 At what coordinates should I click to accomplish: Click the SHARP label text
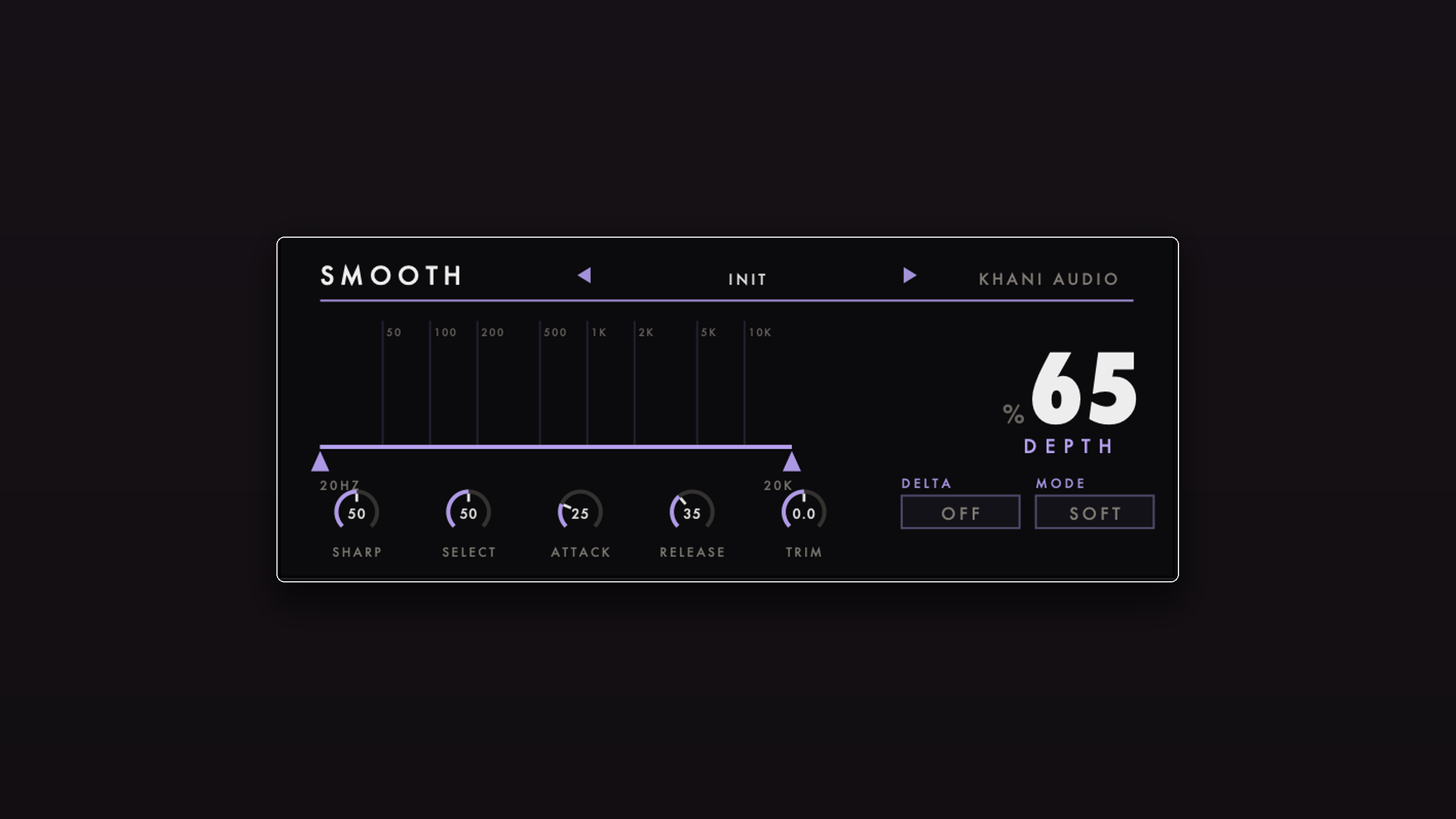pyautogui.click(x=357, y=552)
